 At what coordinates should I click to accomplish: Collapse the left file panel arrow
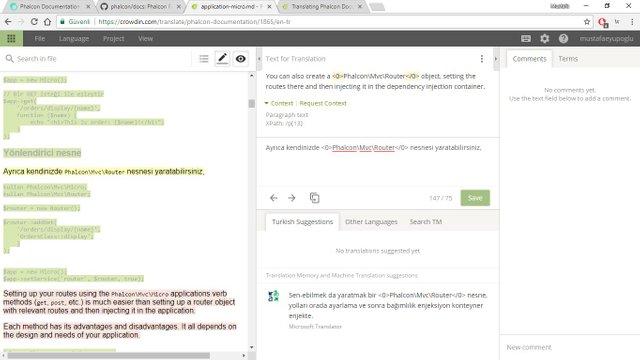point(259,59)
